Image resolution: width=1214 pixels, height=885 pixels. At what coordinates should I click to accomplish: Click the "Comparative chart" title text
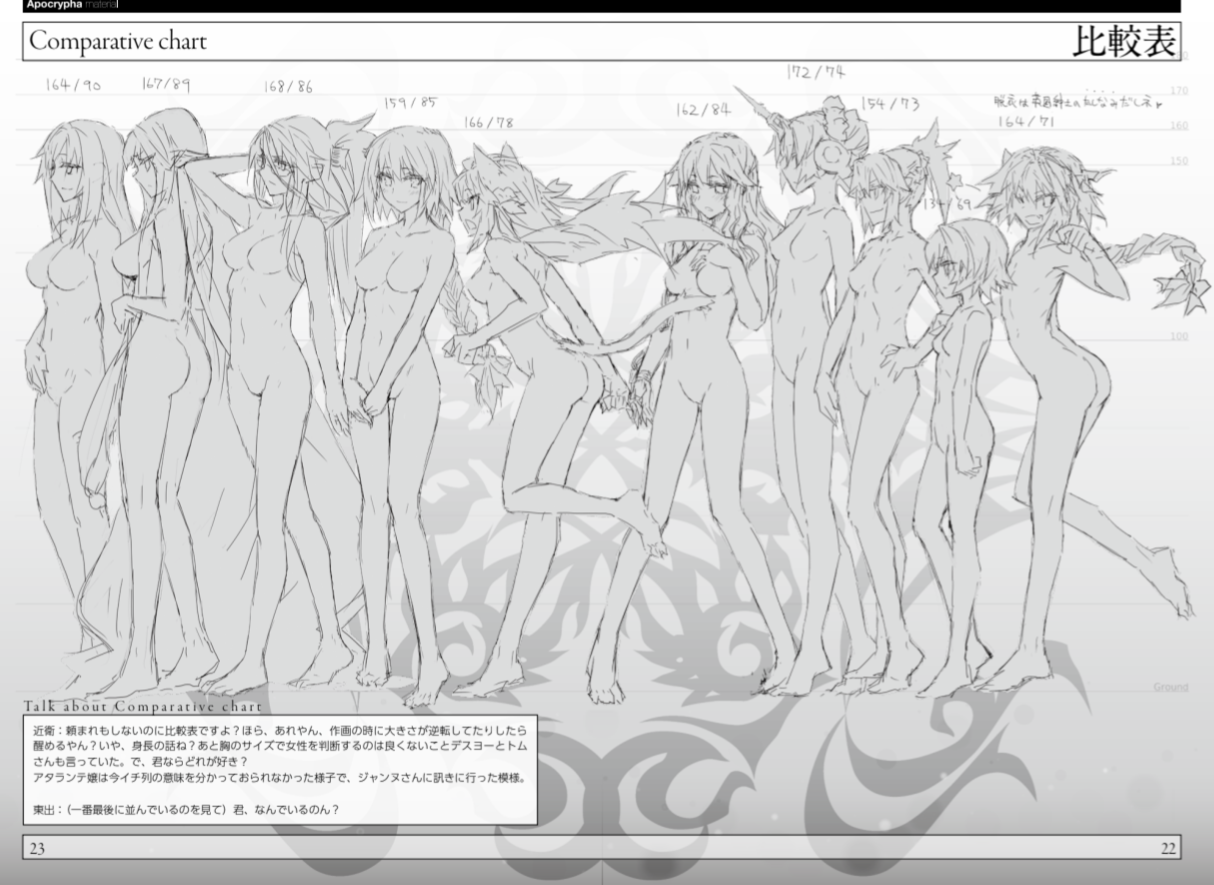click(118, 42)
